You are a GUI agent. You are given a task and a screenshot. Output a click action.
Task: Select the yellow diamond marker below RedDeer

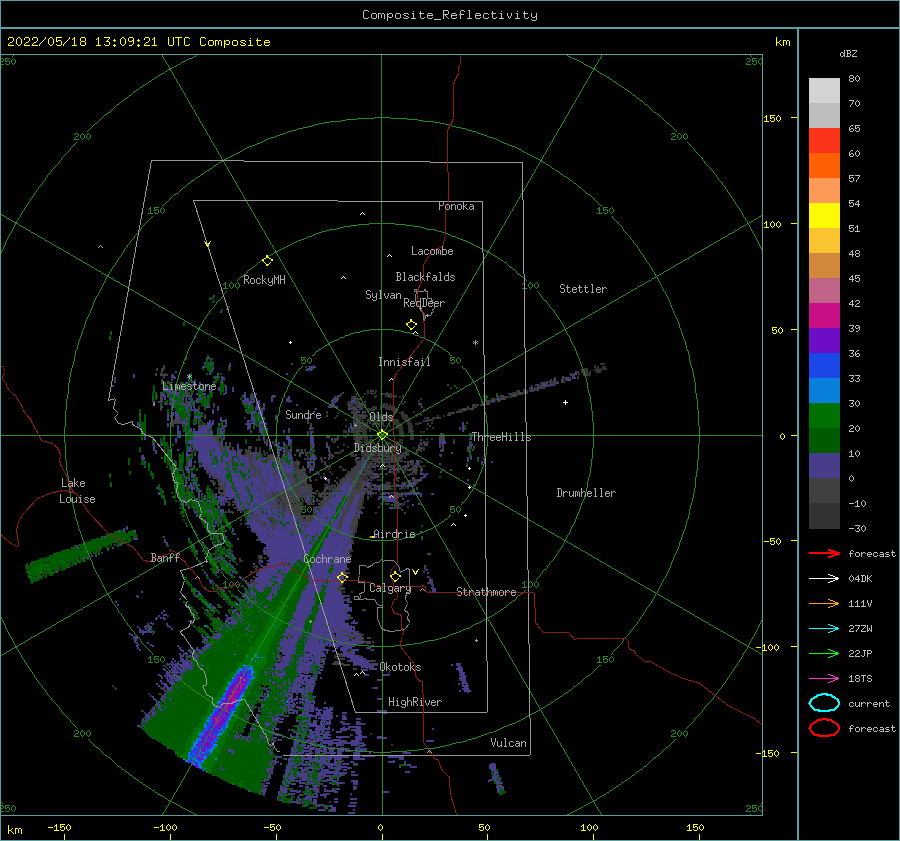411,325
